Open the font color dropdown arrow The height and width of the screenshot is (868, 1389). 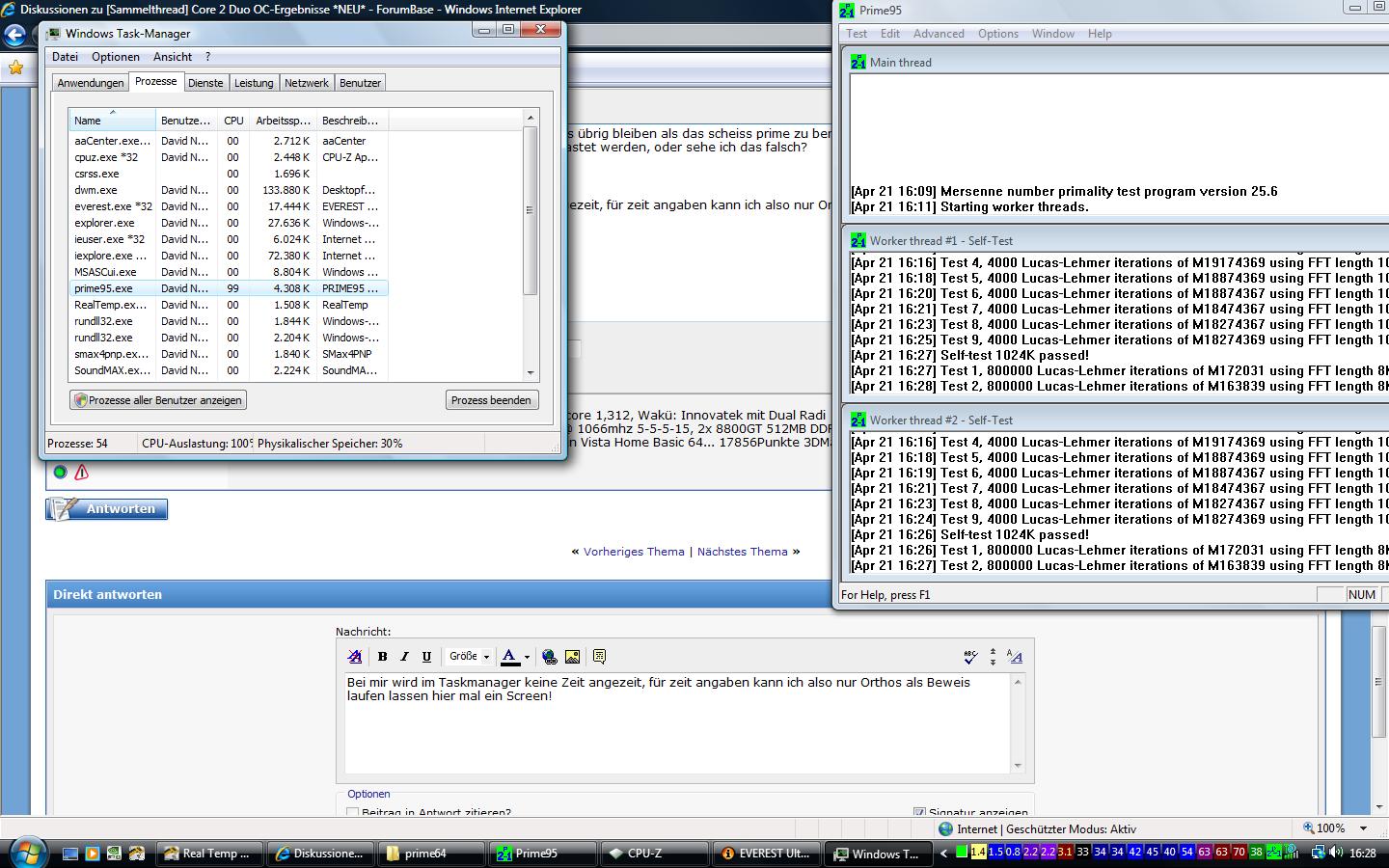tap(527, 657)
